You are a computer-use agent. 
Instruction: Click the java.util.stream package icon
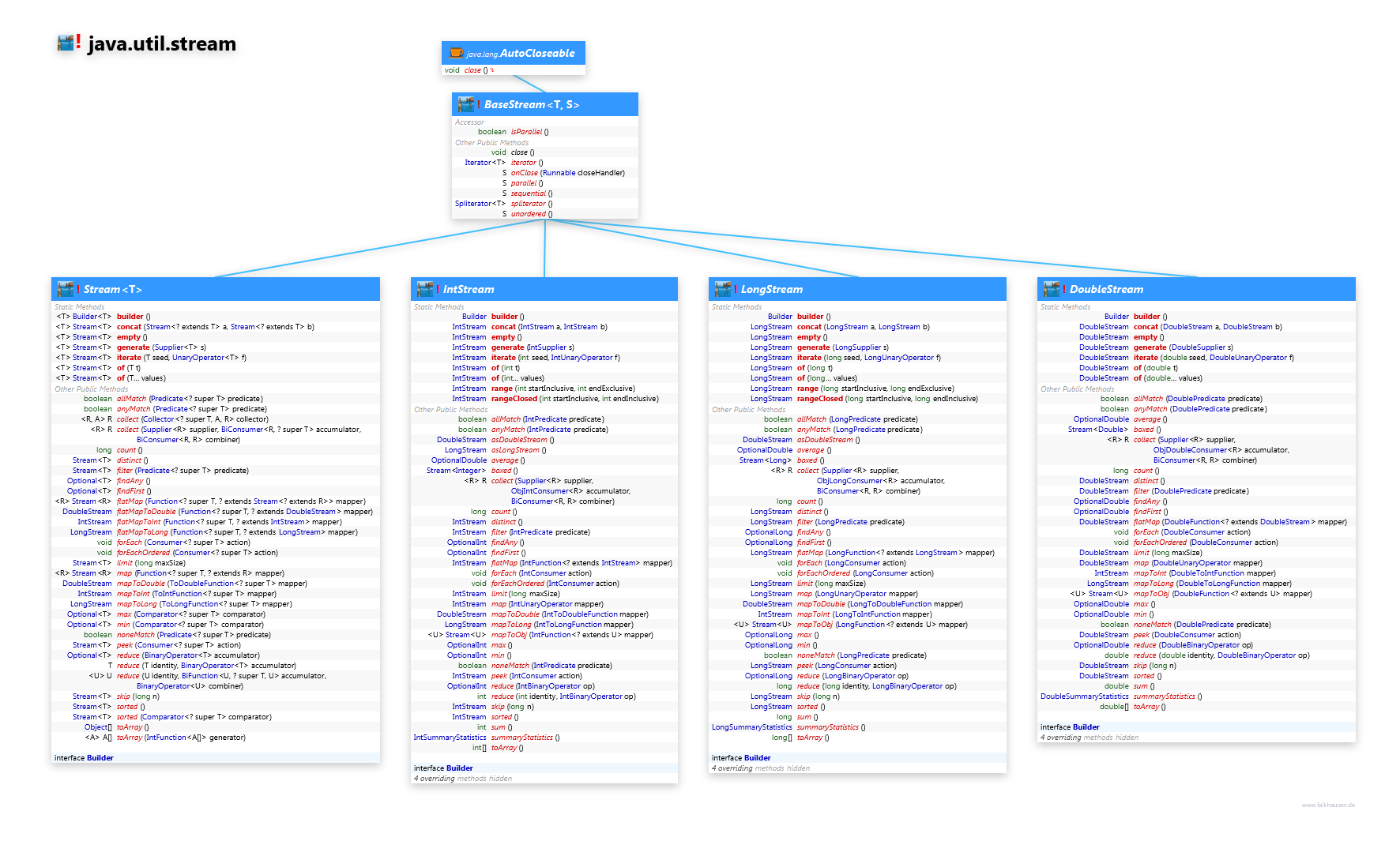point(66,43)
